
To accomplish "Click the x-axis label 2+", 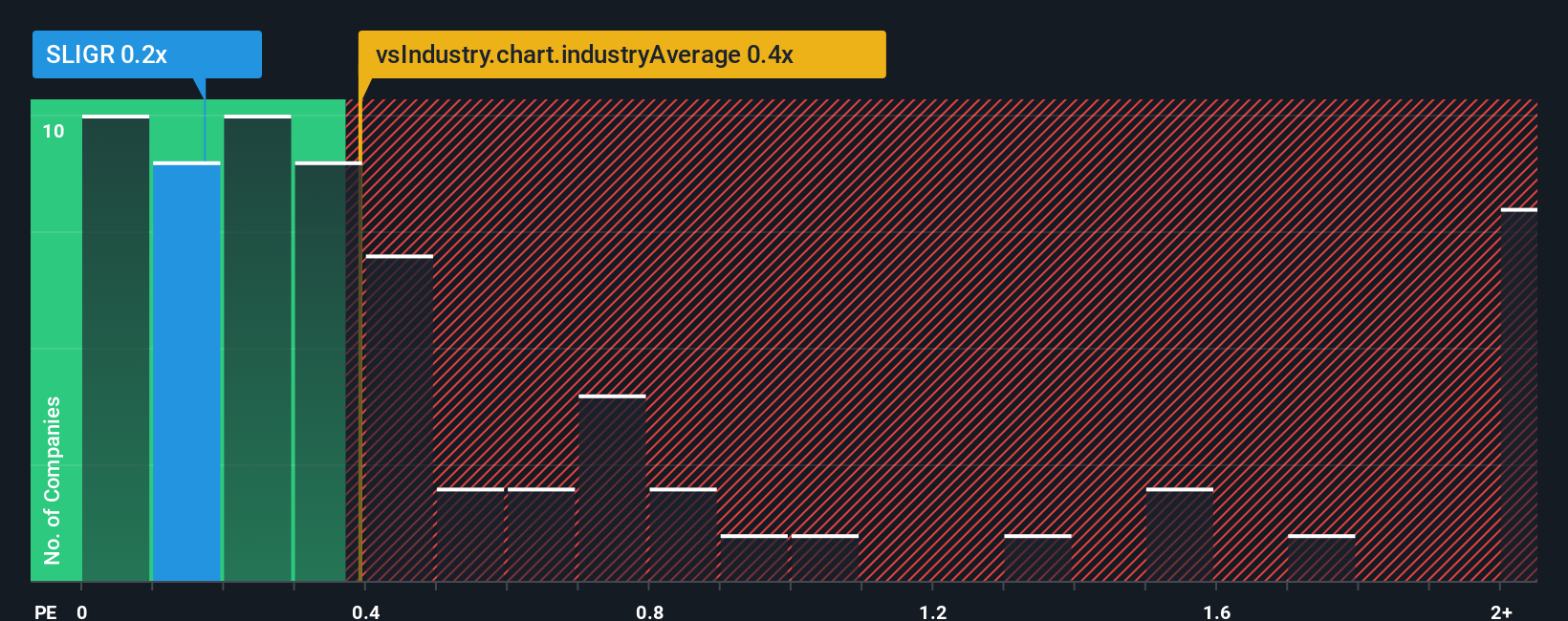I will tap(1501, 611).
